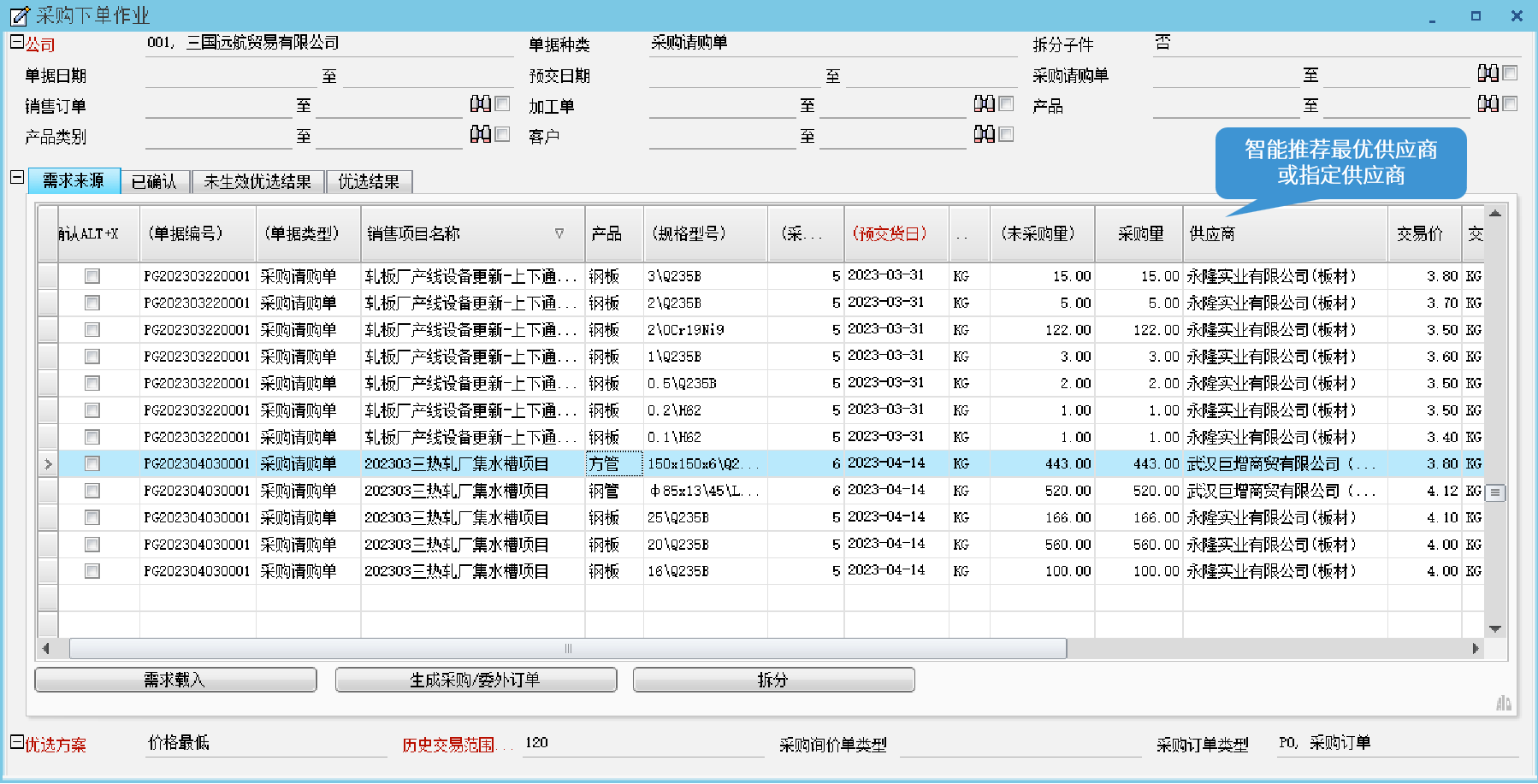The width and height of the screenshot is (1538, 784).
Task: Collapse the 公司 filter section
Action: 17,41
